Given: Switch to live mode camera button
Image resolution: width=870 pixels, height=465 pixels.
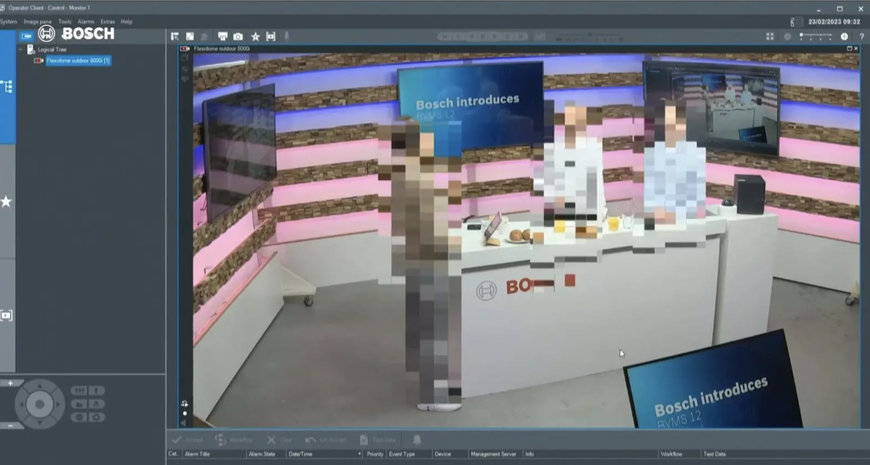Looking at the screenshot, I should (x=26, y=35).
